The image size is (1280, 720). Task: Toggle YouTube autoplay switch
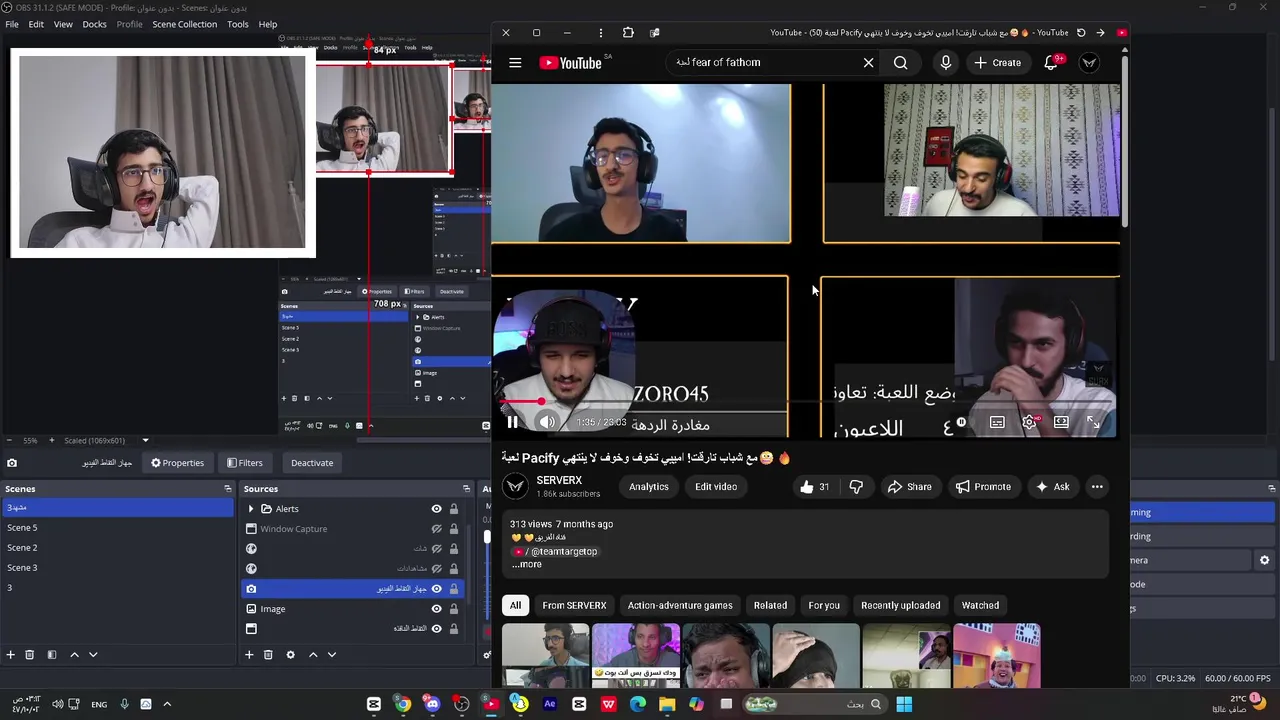[958, 422]
